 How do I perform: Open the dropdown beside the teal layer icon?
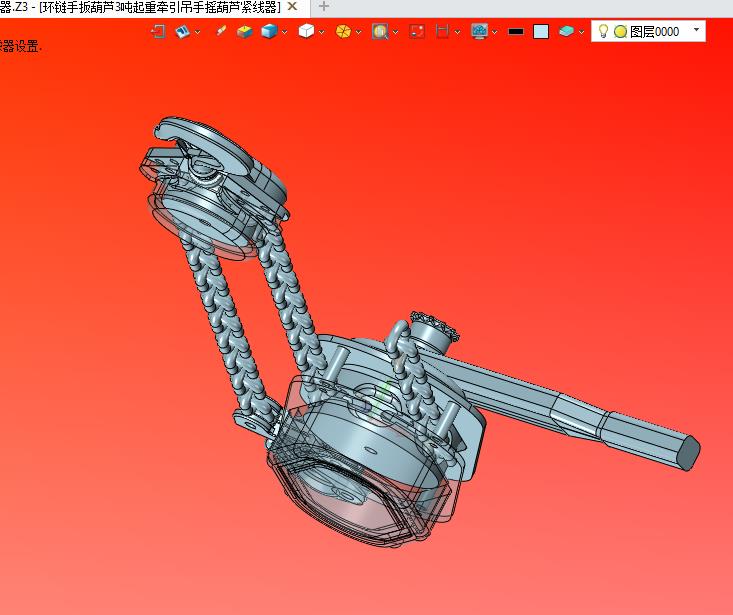582,32
